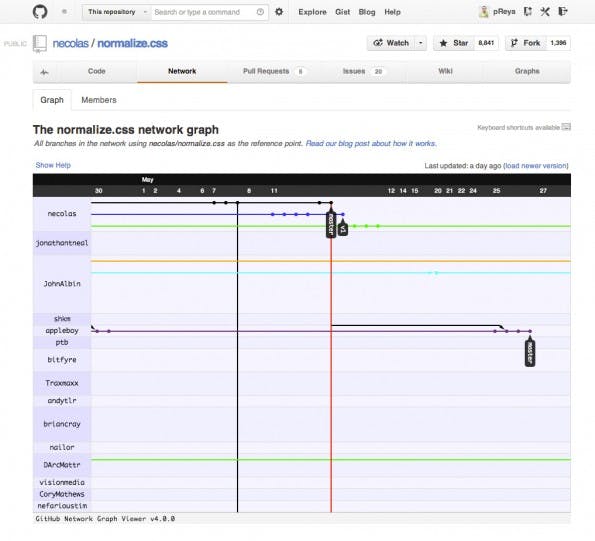This screenshot has height=541, width=595.
Task: Click the Watch button
Action: pos(391,43)
